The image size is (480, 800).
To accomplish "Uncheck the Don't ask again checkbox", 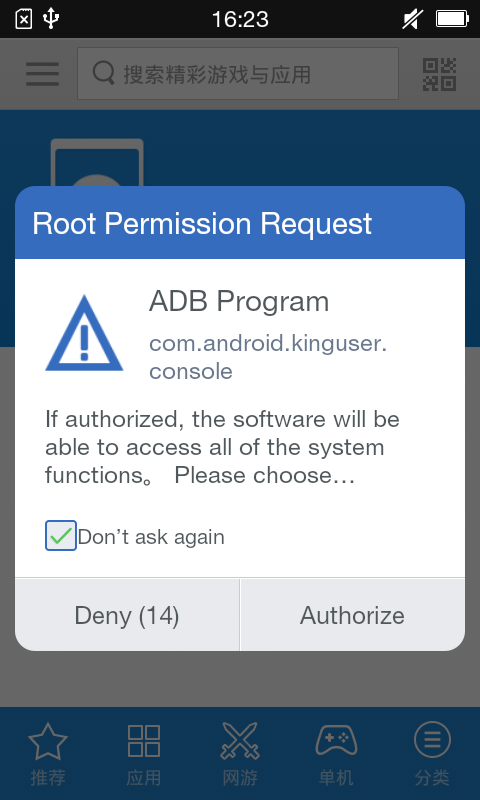I will [x=61, y=536].
